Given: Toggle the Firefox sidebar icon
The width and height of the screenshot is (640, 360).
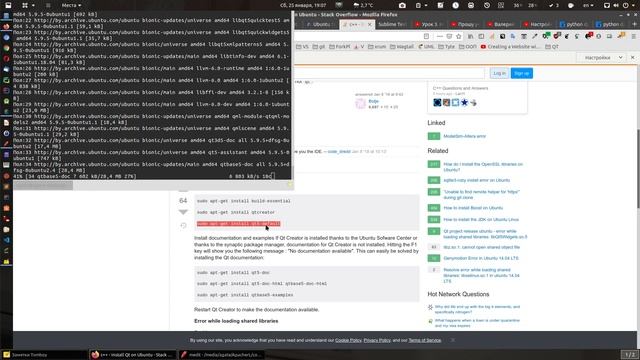Looking at the screenshot, I should pos(481,36).
